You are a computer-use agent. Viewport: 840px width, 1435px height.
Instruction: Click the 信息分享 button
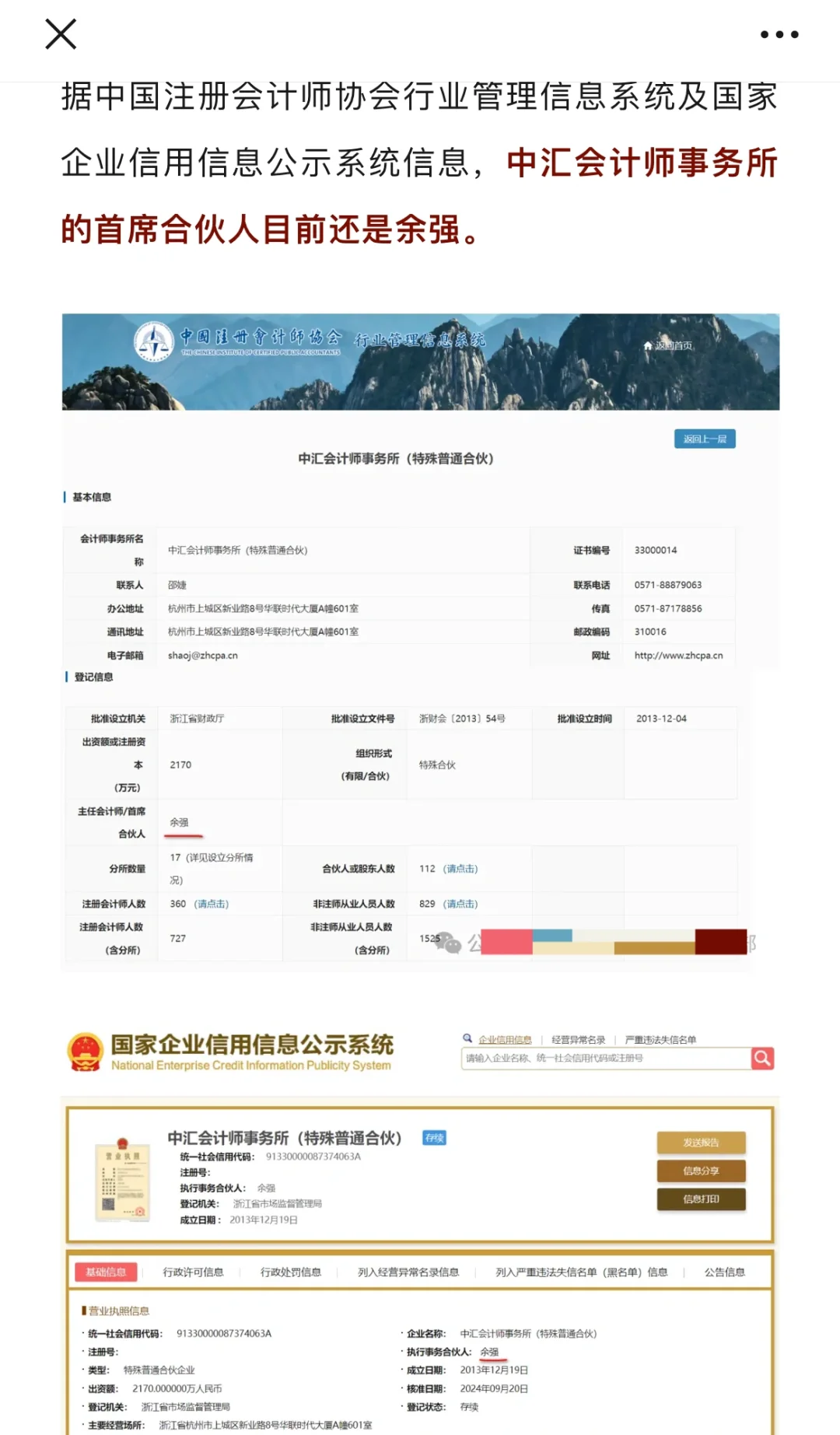point(702,1171)
